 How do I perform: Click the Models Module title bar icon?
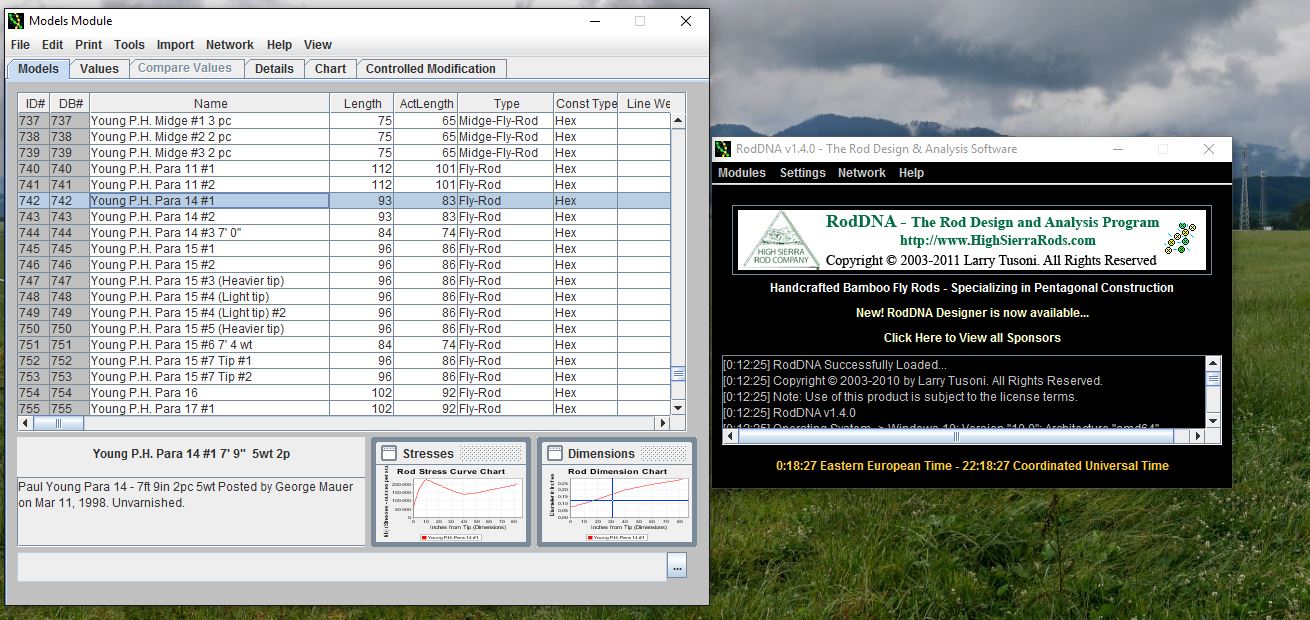coord(16,21)
